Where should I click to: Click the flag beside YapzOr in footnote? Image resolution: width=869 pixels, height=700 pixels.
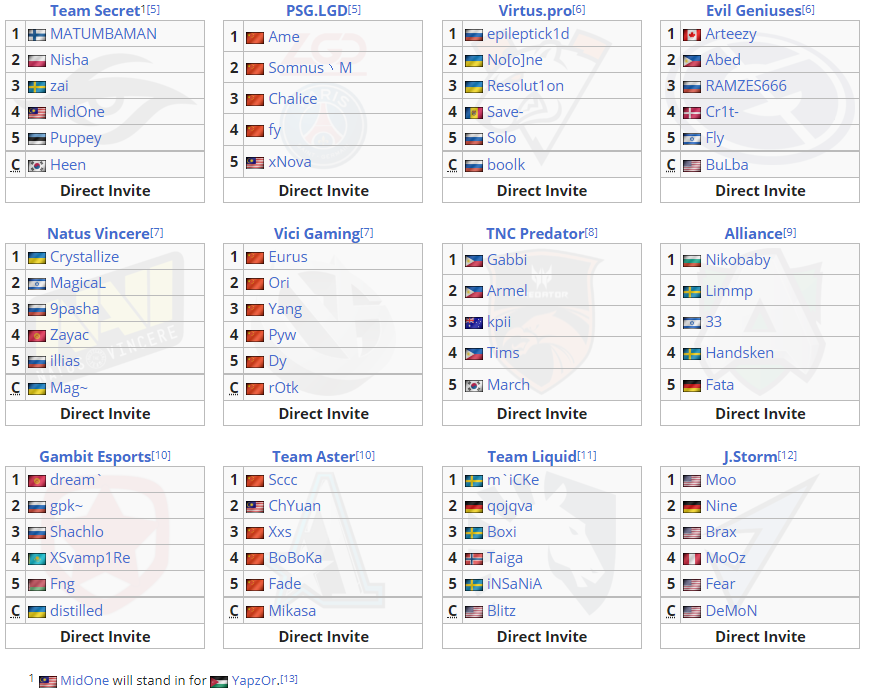click(219, 681)
